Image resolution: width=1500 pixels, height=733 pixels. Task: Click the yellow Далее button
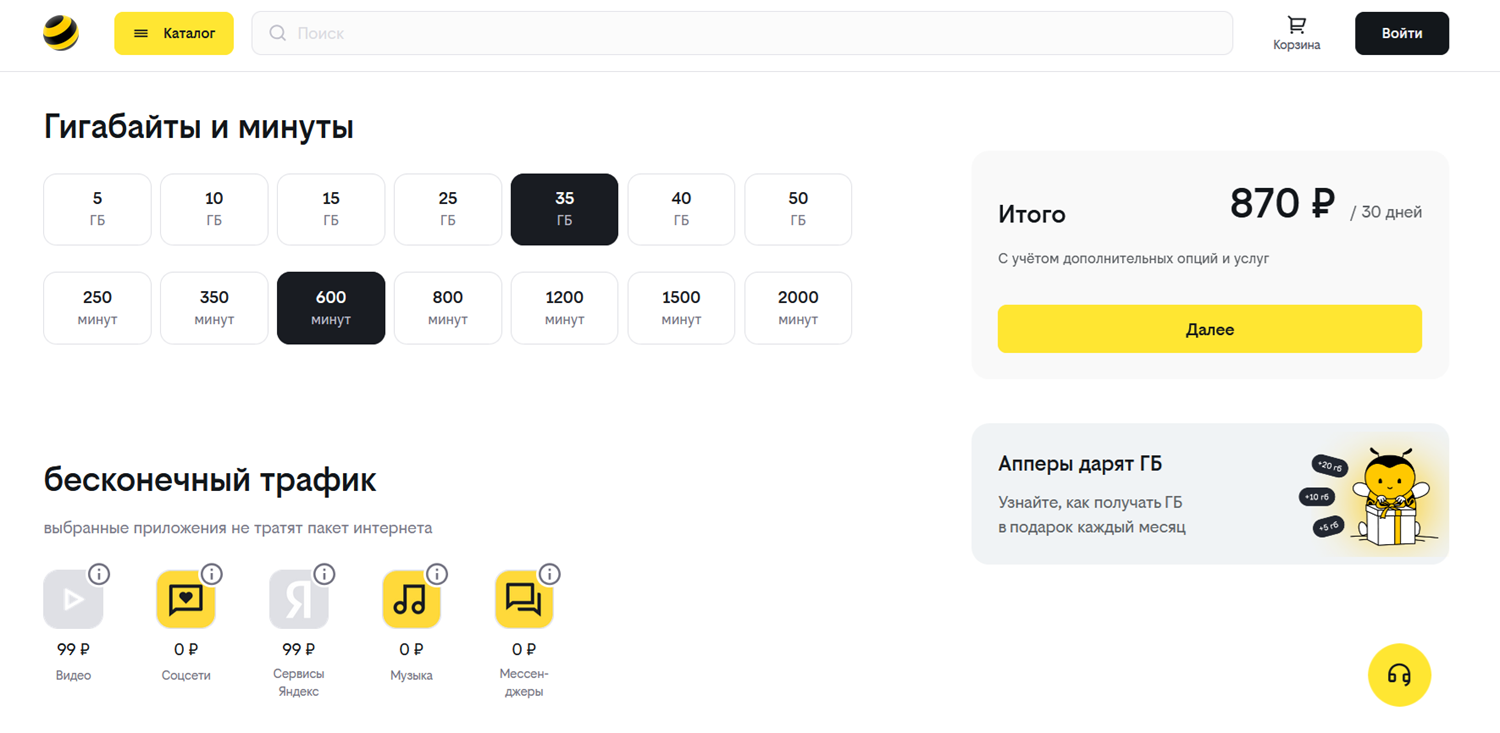pos(1209,329)
